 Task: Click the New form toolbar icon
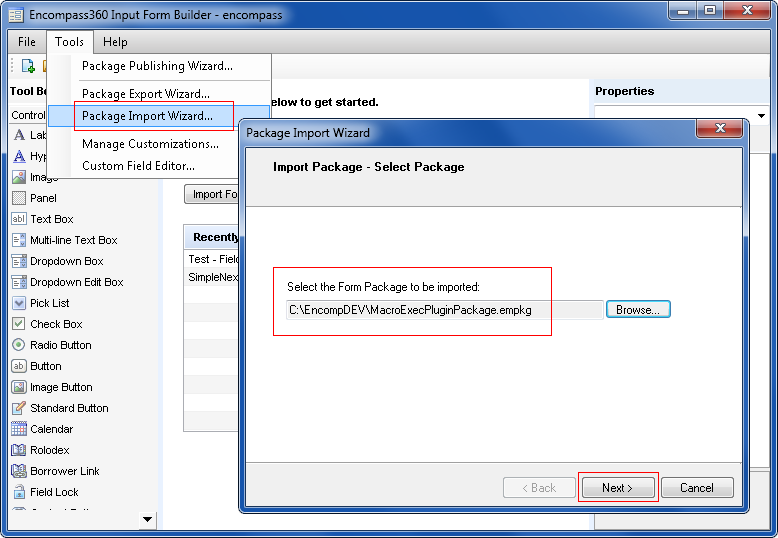pos(28,66)
